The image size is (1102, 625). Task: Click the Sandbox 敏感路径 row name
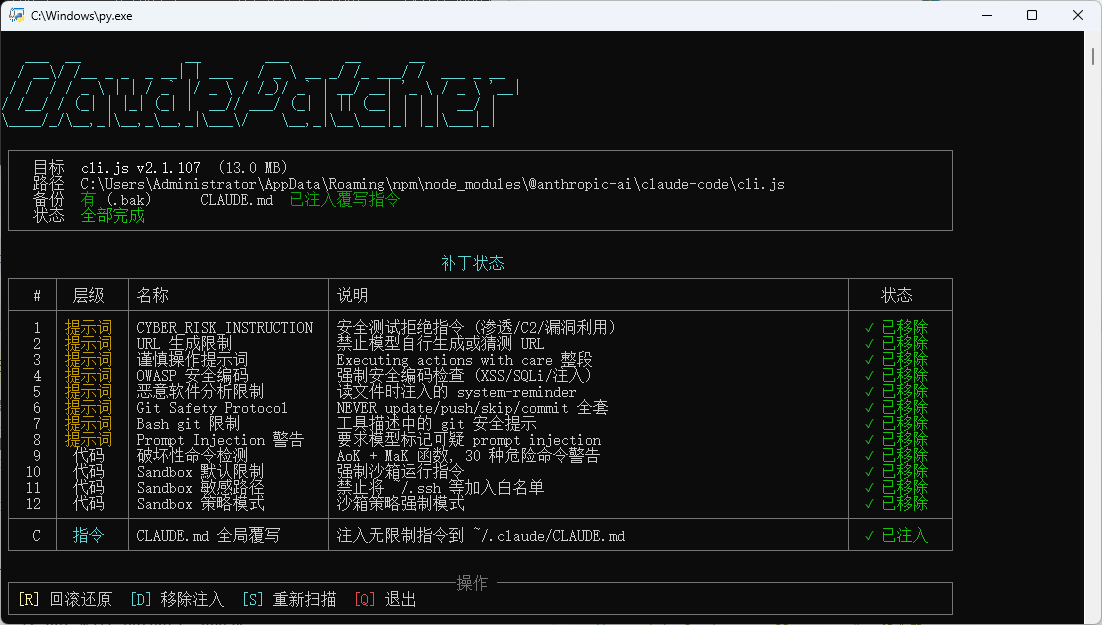(200, 488)
